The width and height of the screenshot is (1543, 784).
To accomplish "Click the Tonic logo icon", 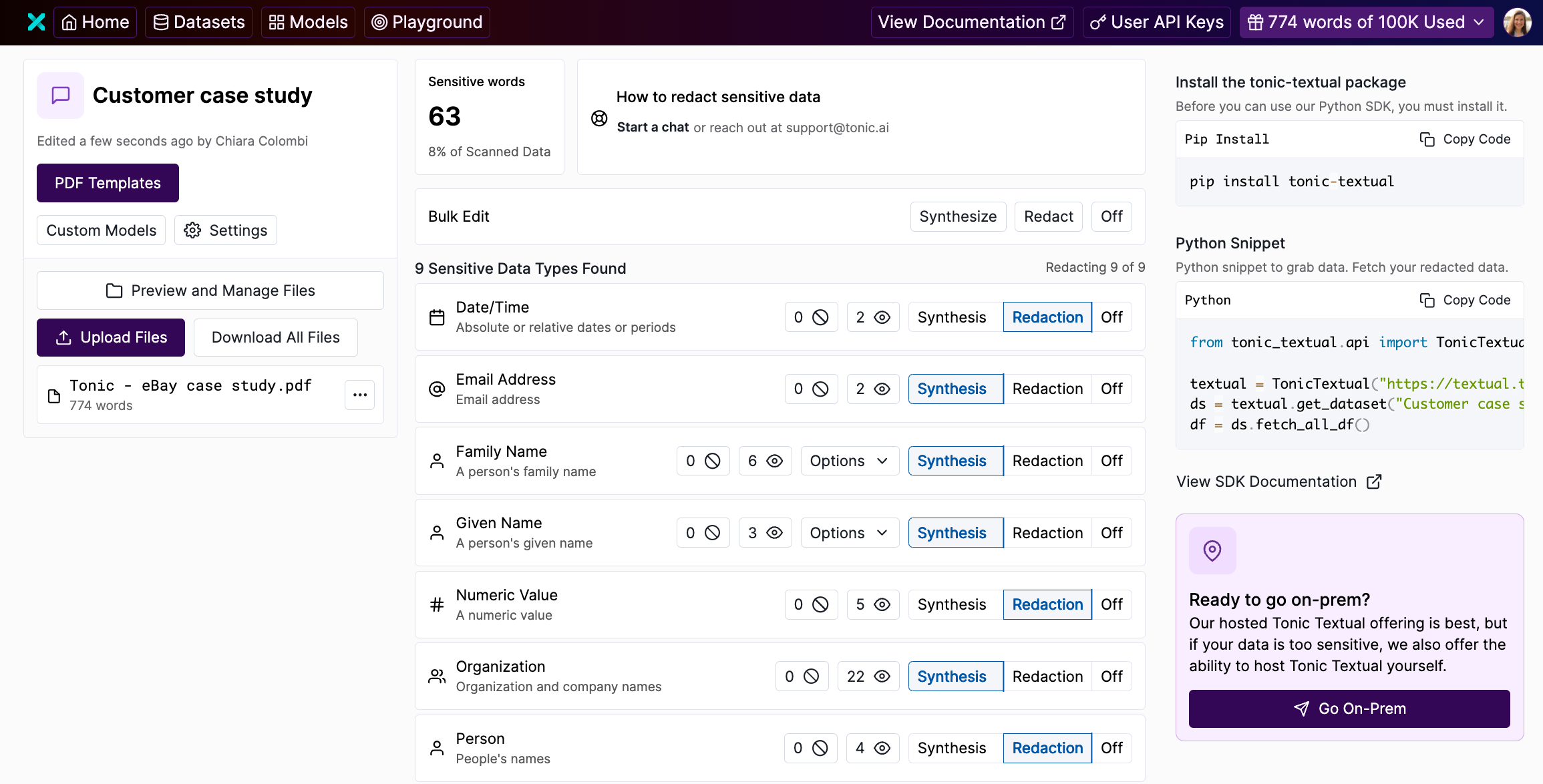I will coord(36,22).
